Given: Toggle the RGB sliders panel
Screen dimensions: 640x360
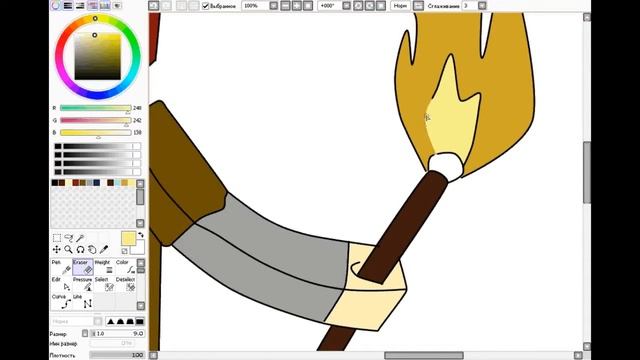Looking at the screenshot, I should point(68,5).
